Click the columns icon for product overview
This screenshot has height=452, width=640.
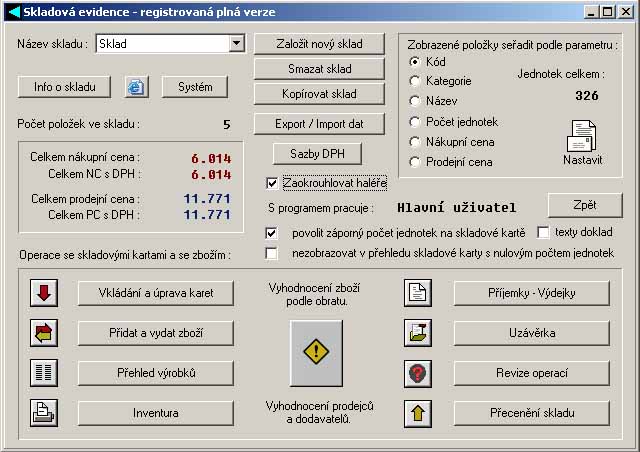tap(44, 373)
